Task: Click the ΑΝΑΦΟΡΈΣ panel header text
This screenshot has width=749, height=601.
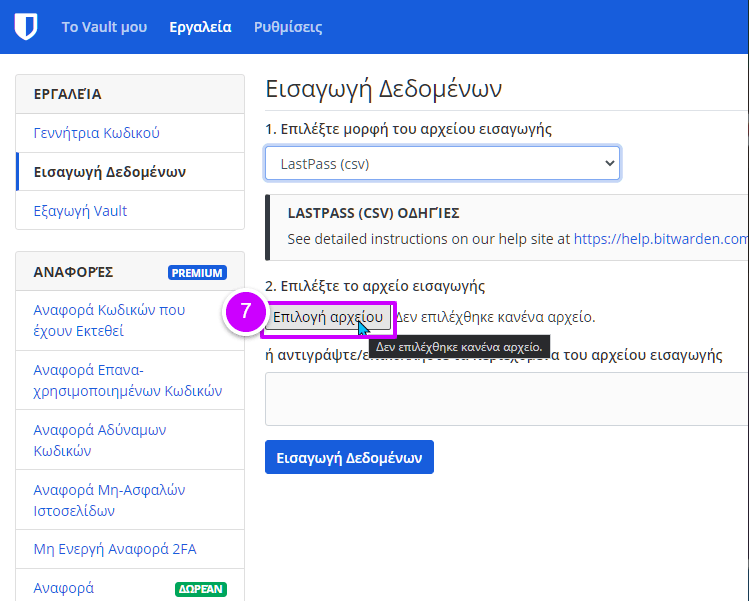Action: [x=73, y=272]
